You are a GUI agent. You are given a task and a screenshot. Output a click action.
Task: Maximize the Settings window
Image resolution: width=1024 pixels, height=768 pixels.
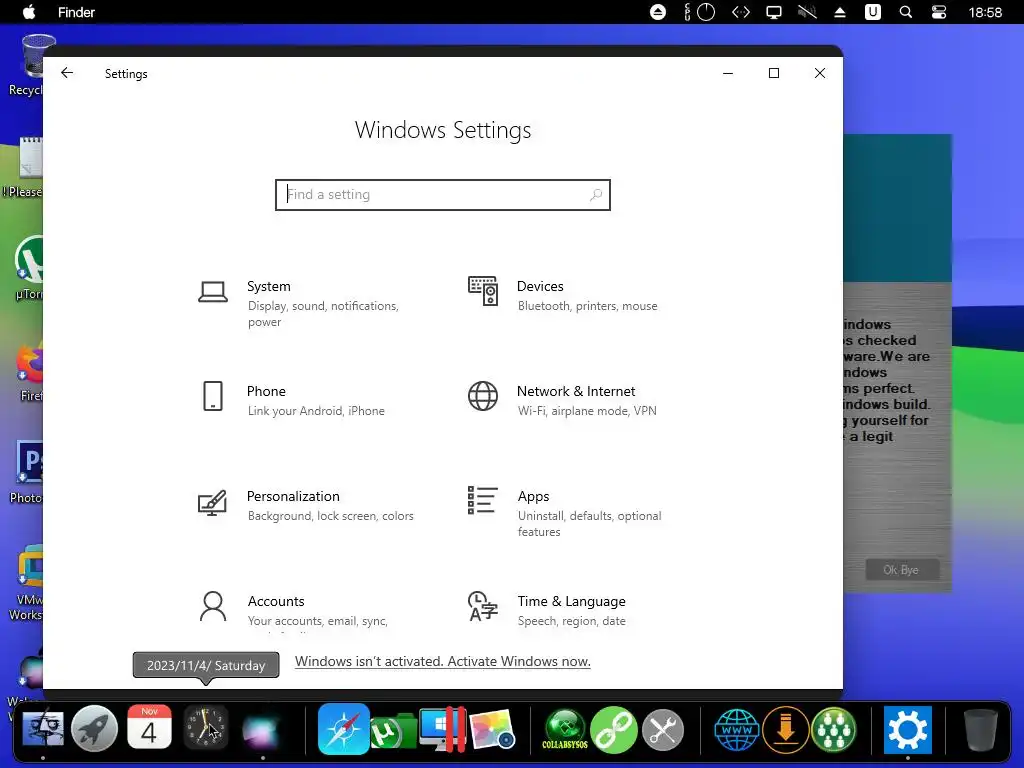(x=774, y=73)
